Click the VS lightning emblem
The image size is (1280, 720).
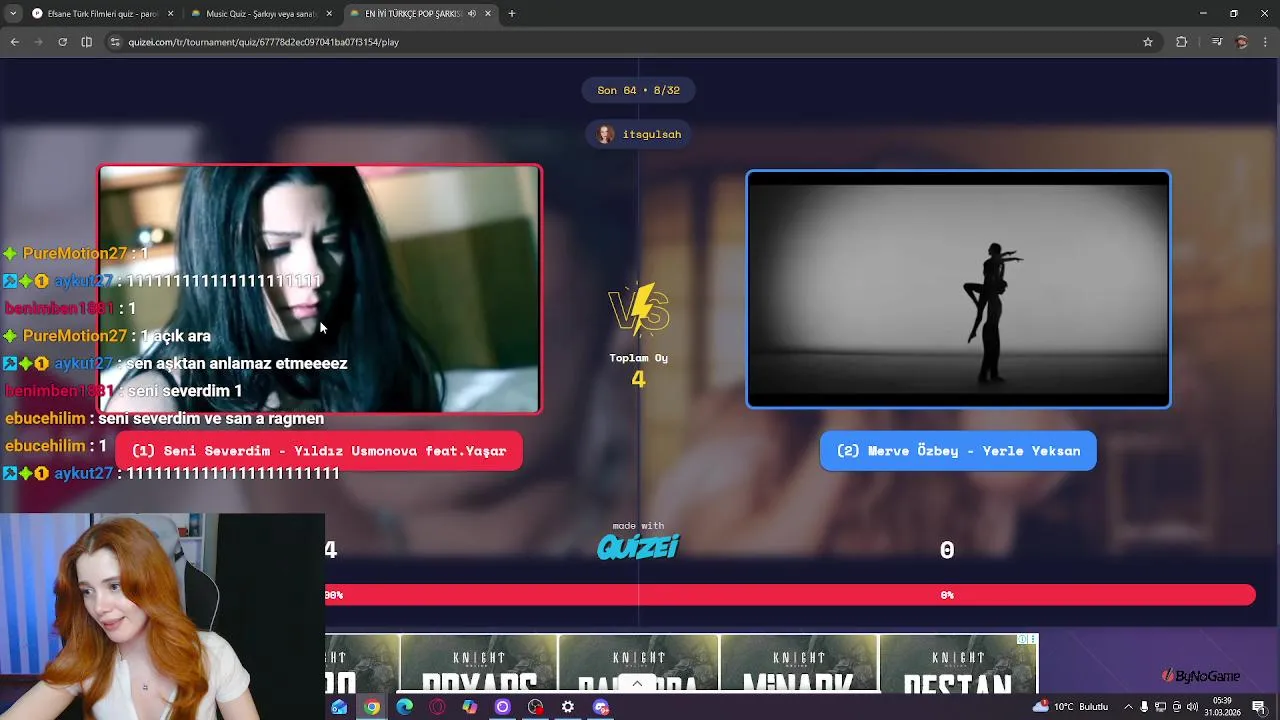click(638, 308)
